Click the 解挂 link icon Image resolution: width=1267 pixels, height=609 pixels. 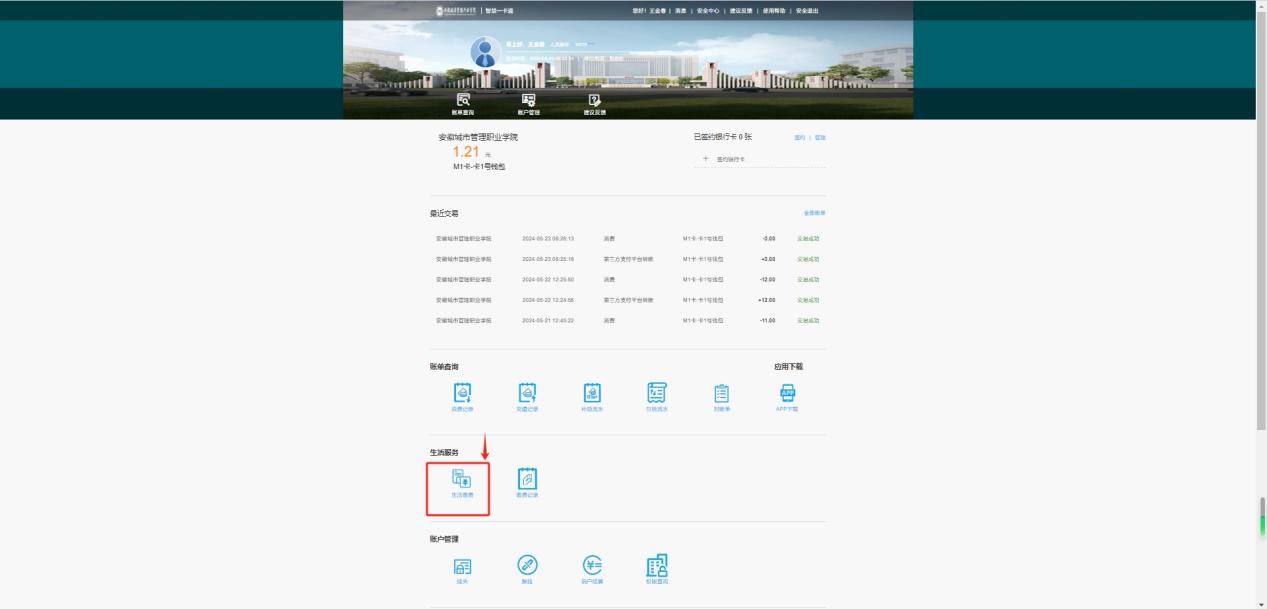(x=527, y=568)
